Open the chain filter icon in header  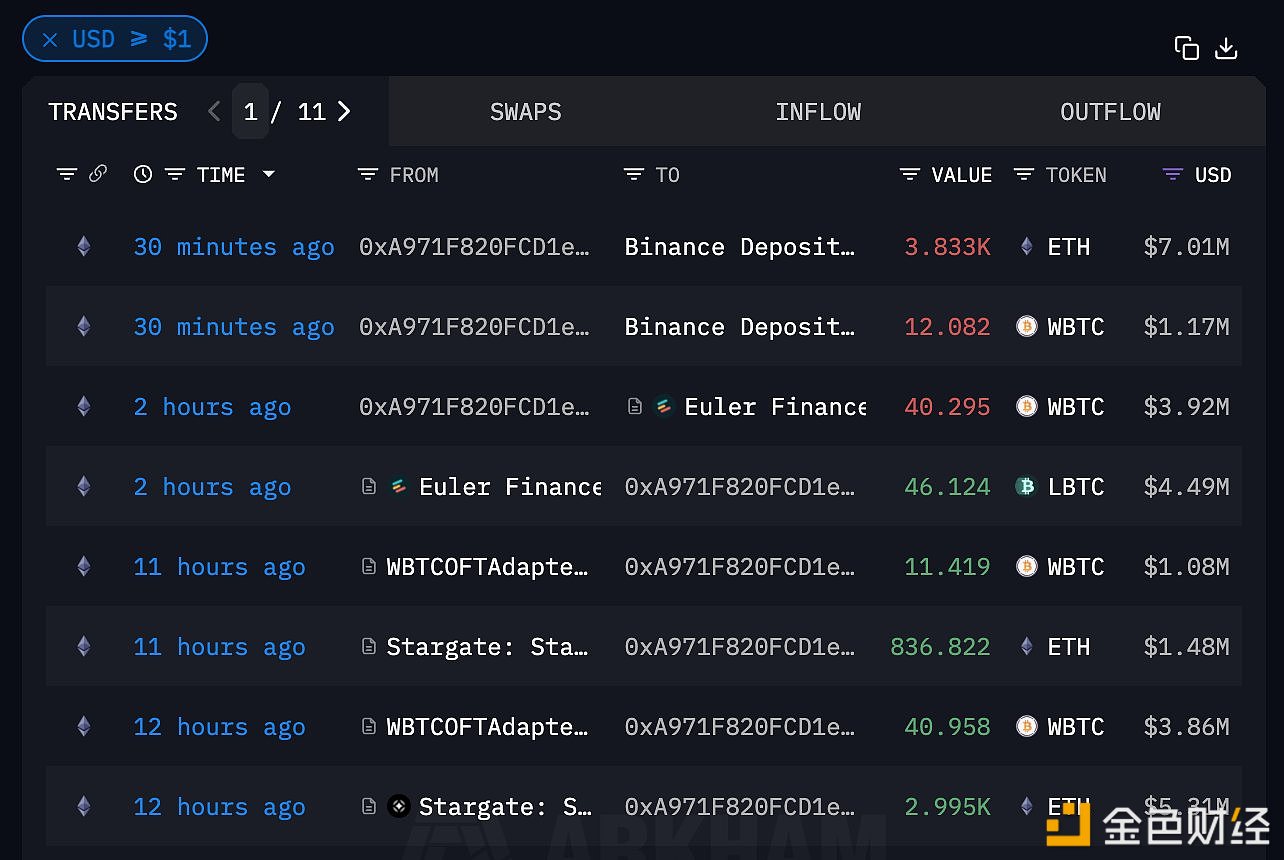pos(67,174)
